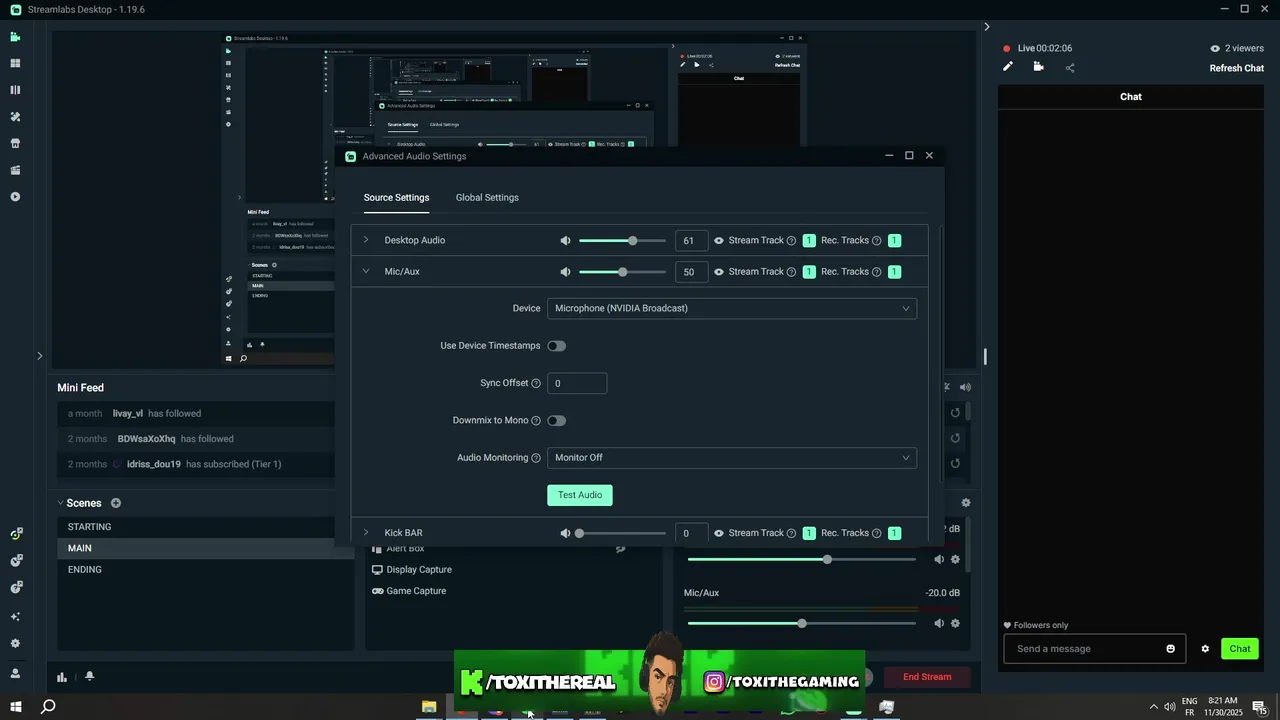This screenshot has width=1280, height=720.
Task: Mute Mini Feed alerts speaker icon
Action: 966,387
